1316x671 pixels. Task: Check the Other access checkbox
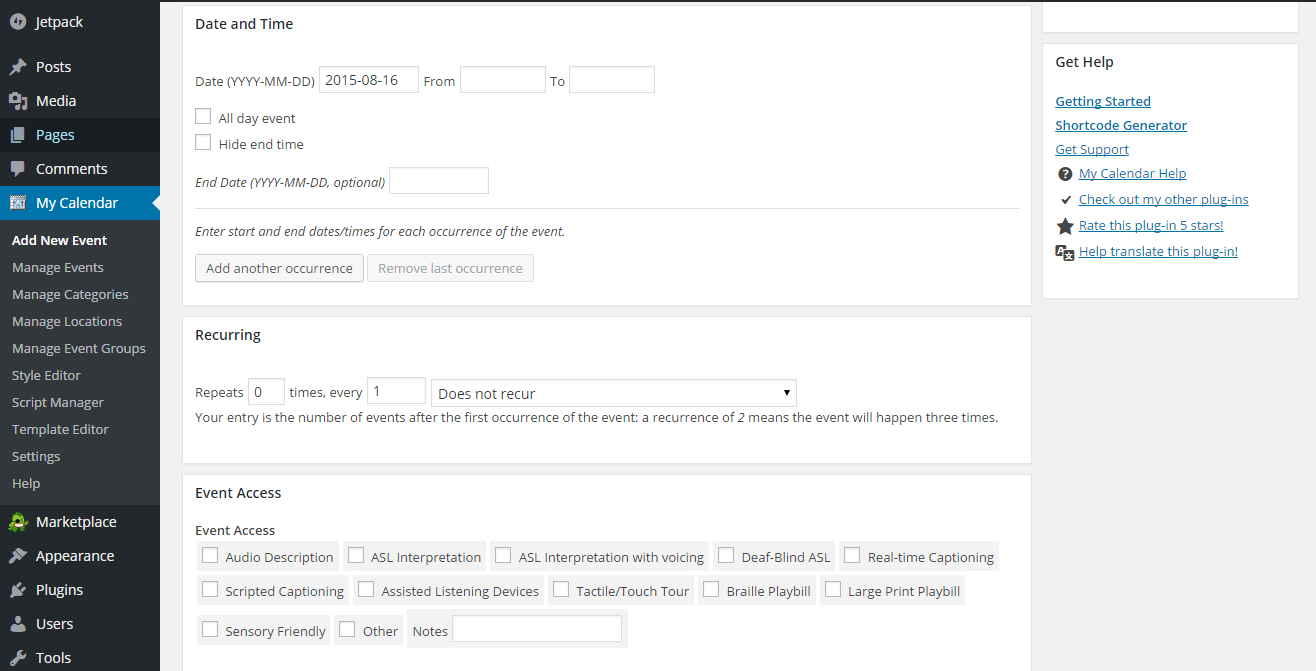[347, 630]
